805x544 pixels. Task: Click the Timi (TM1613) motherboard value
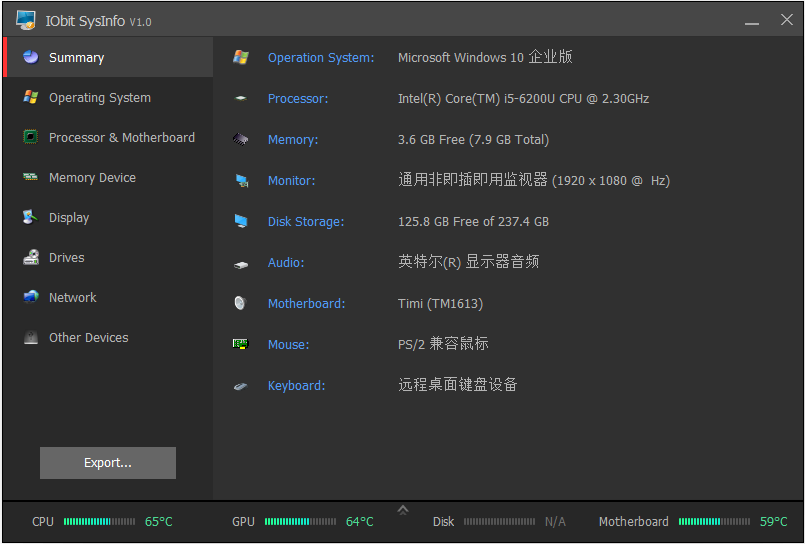pos(440,304)
